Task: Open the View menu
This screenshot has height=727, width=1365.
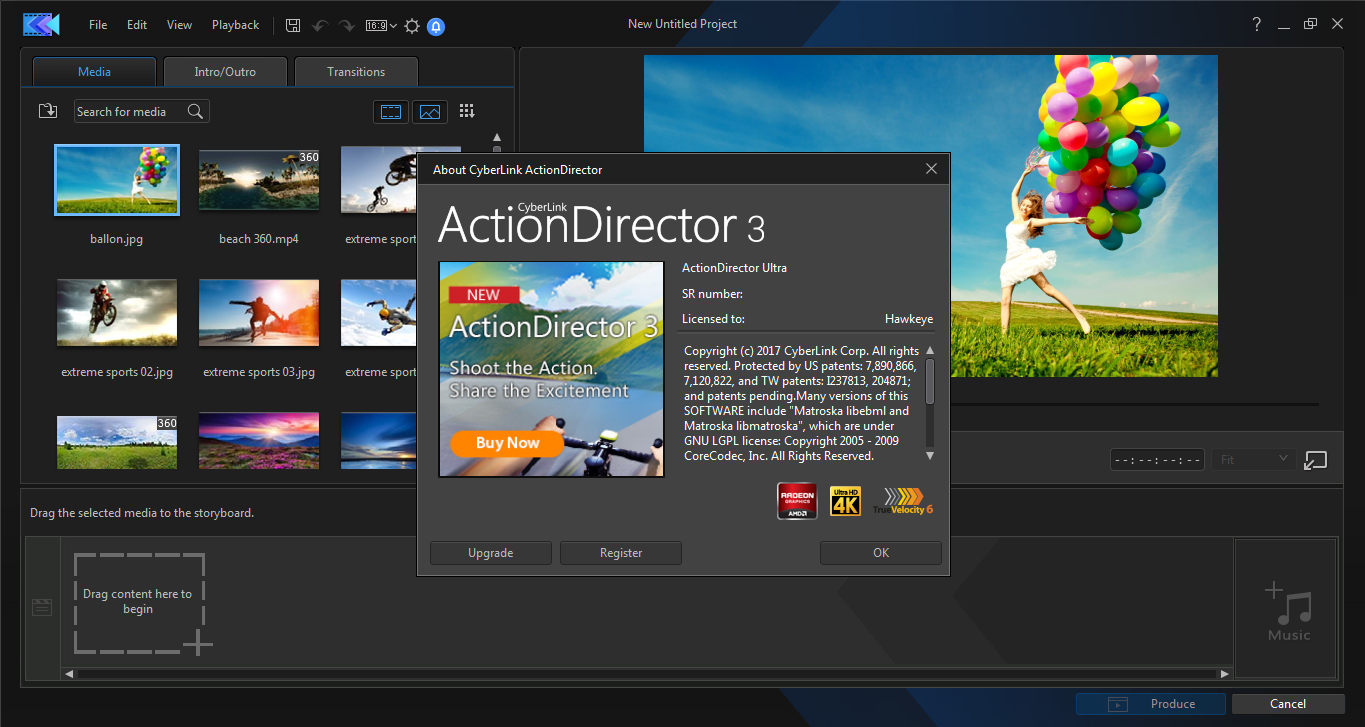Action: (179, 25)
